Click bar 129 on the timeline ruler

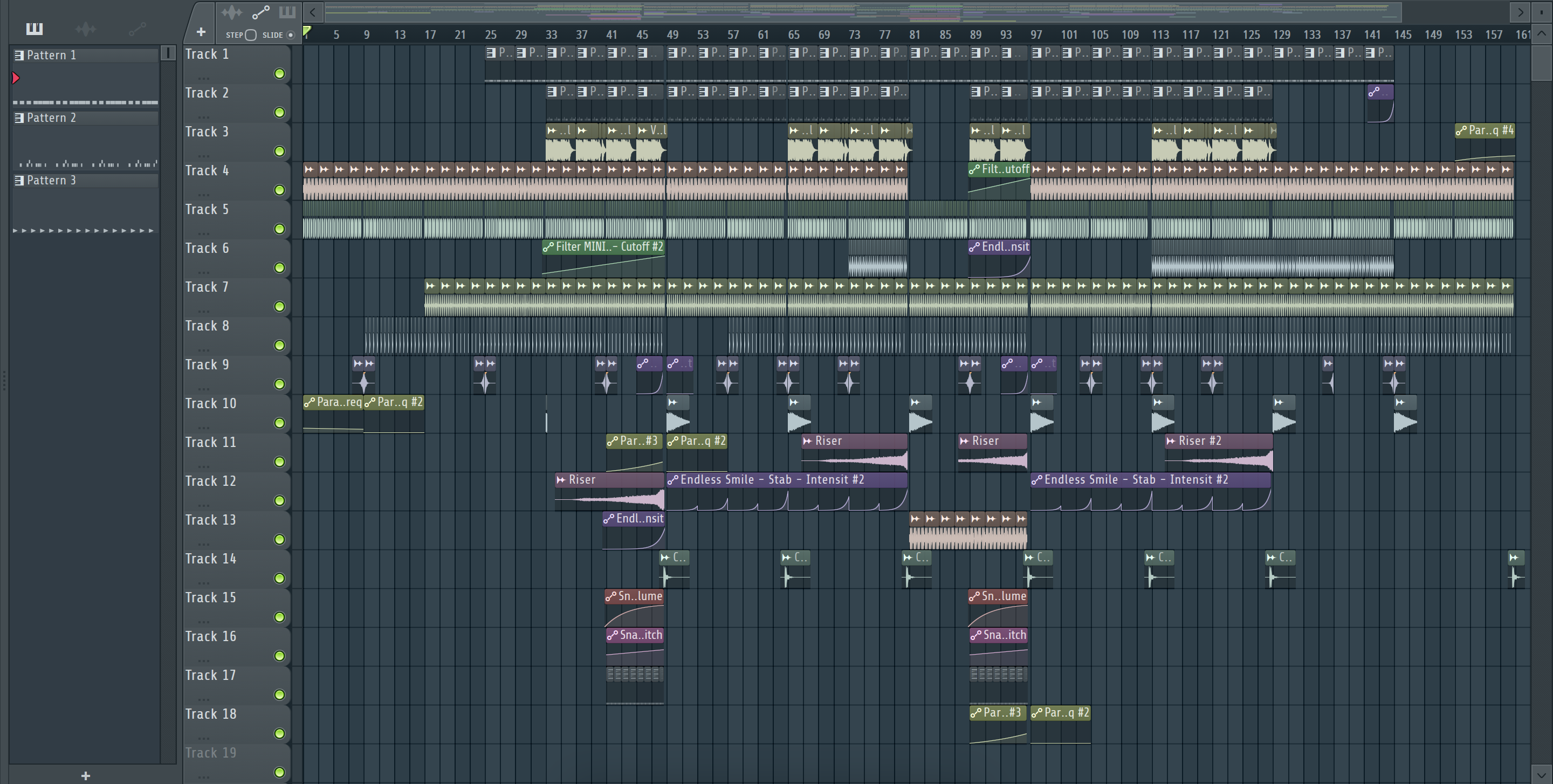1281,35
